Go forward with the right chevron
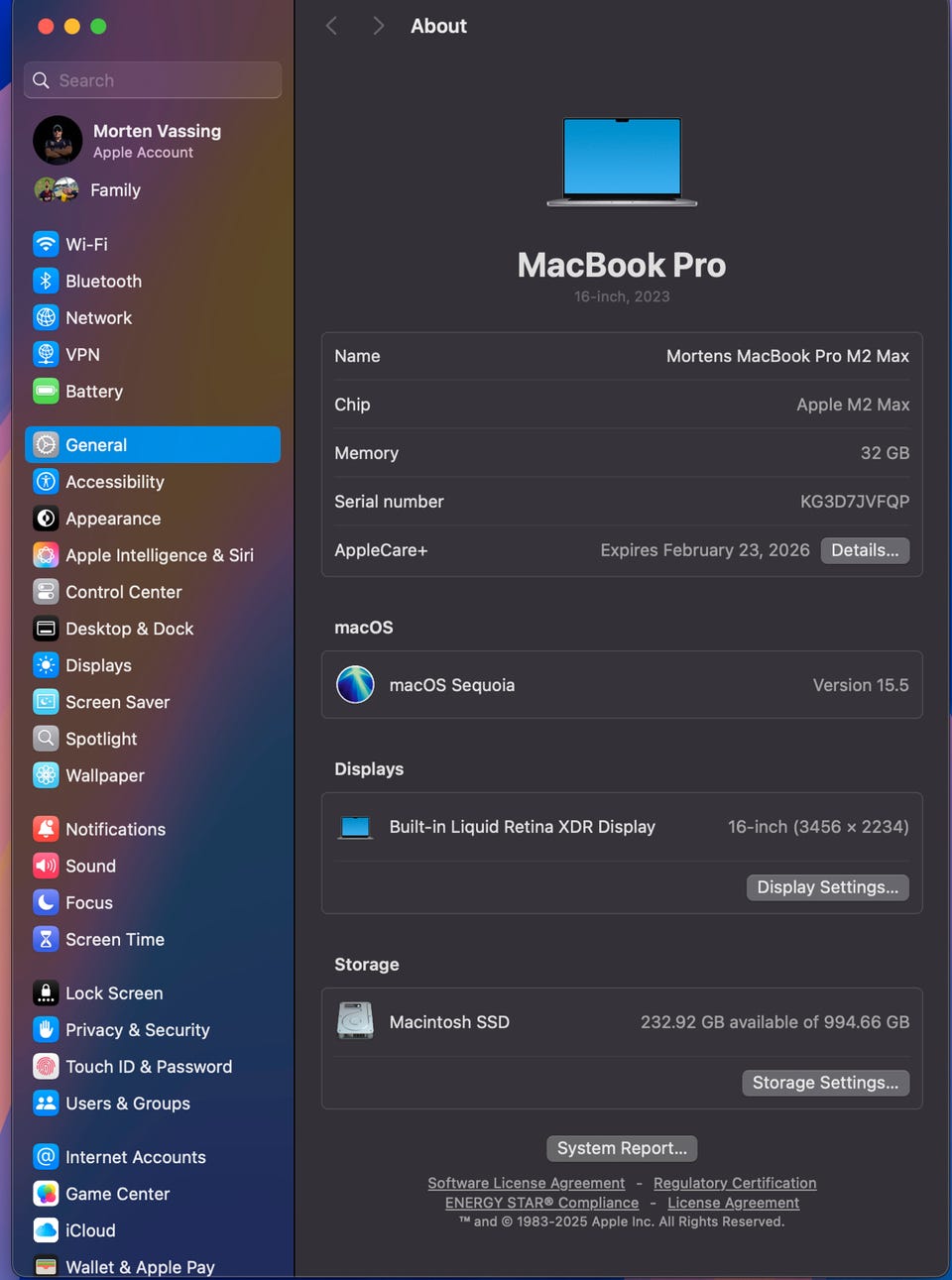 pos(378,26)
